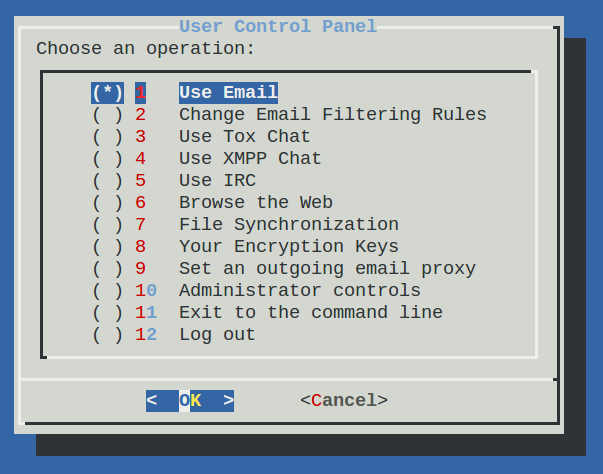603x474 pixels.
Task: Confirm with the OK button
Action: 190,401
